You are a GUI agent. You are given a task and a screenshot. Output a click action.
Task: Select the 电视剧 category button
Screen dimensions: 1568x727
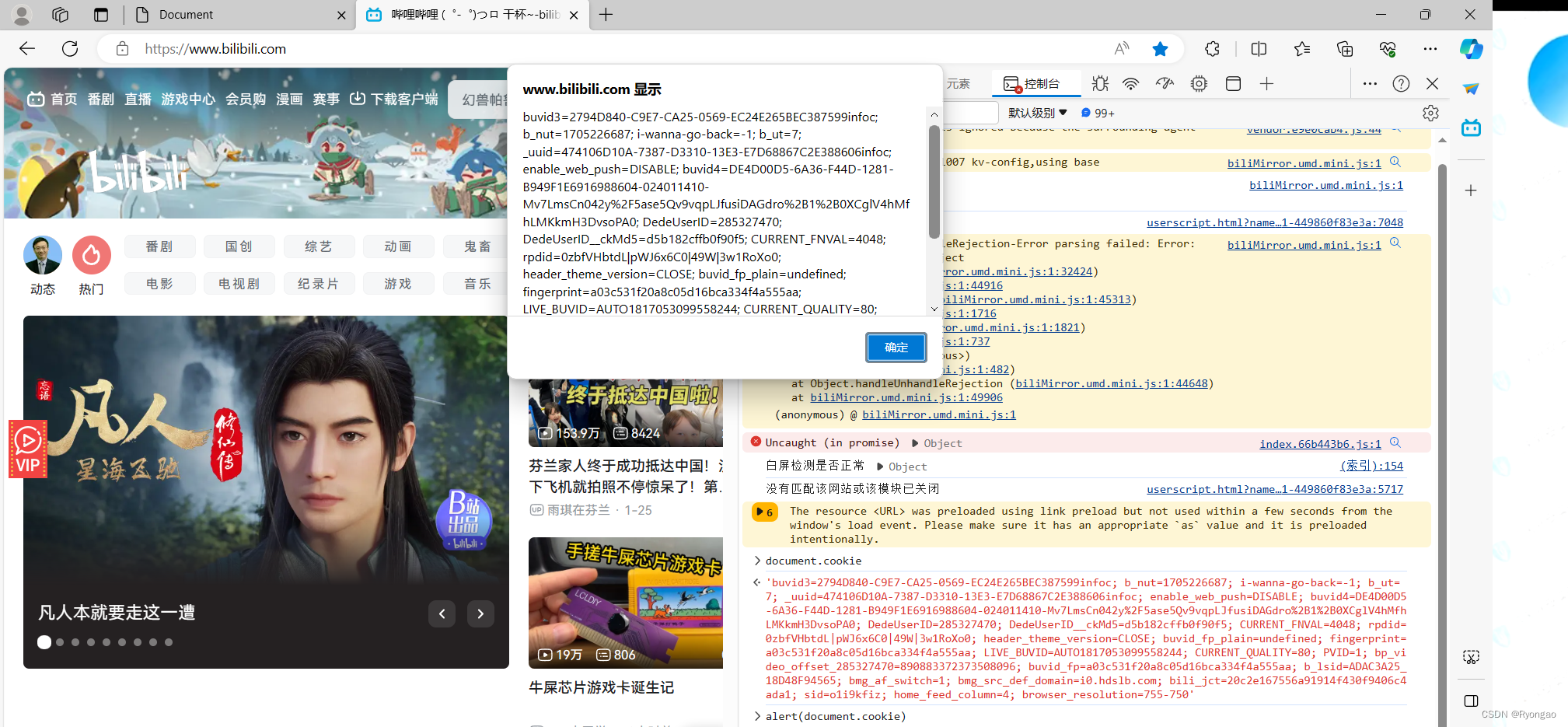[239, 284]
